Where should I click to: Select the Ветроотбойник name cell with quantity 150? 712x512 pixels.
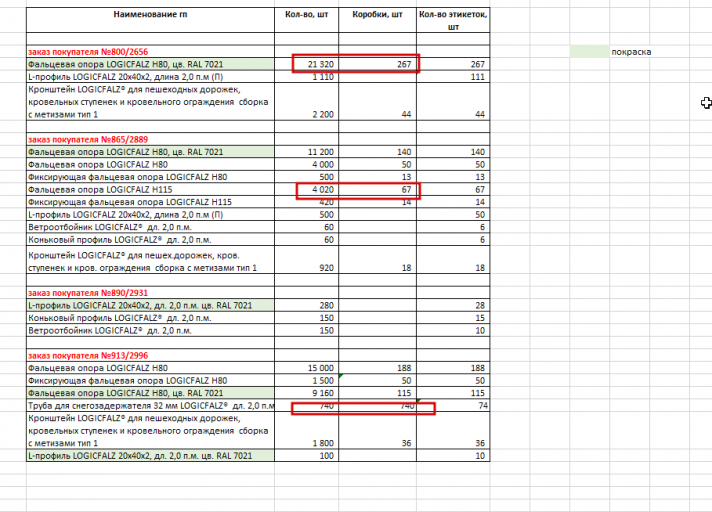150,330
